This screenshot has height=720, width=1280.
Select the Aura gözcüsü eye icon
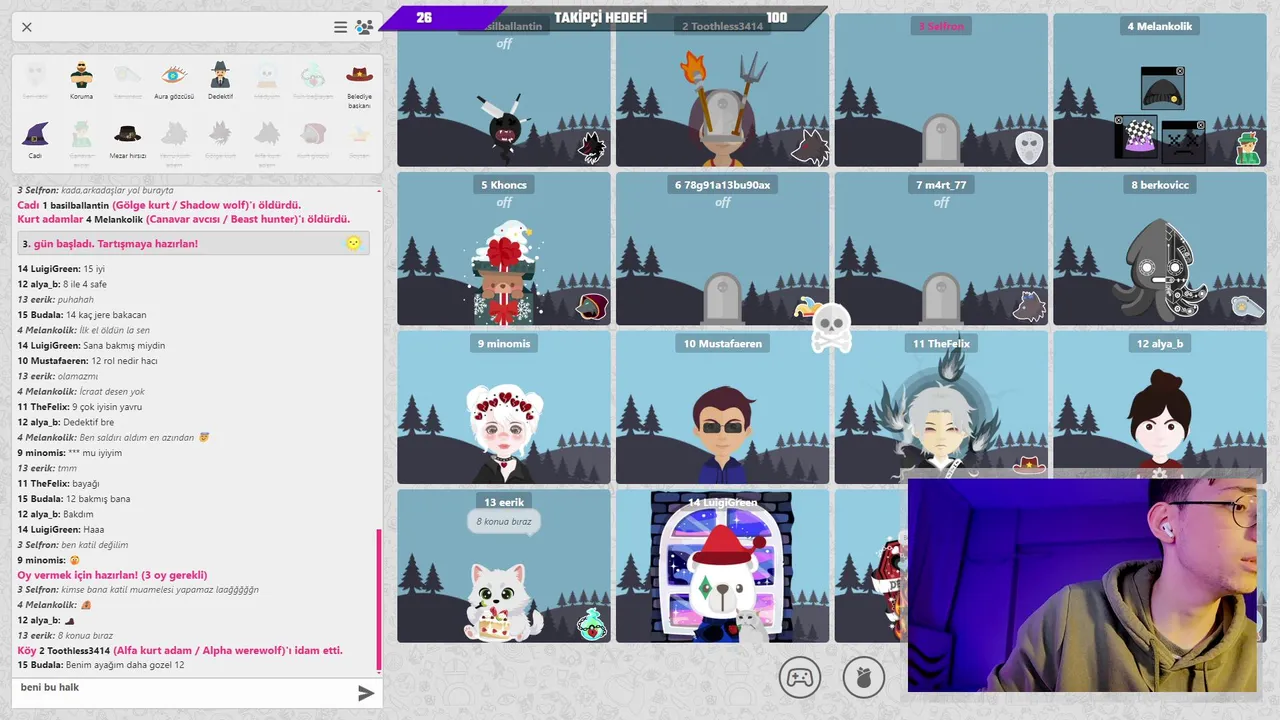click(x=174, y=75)
